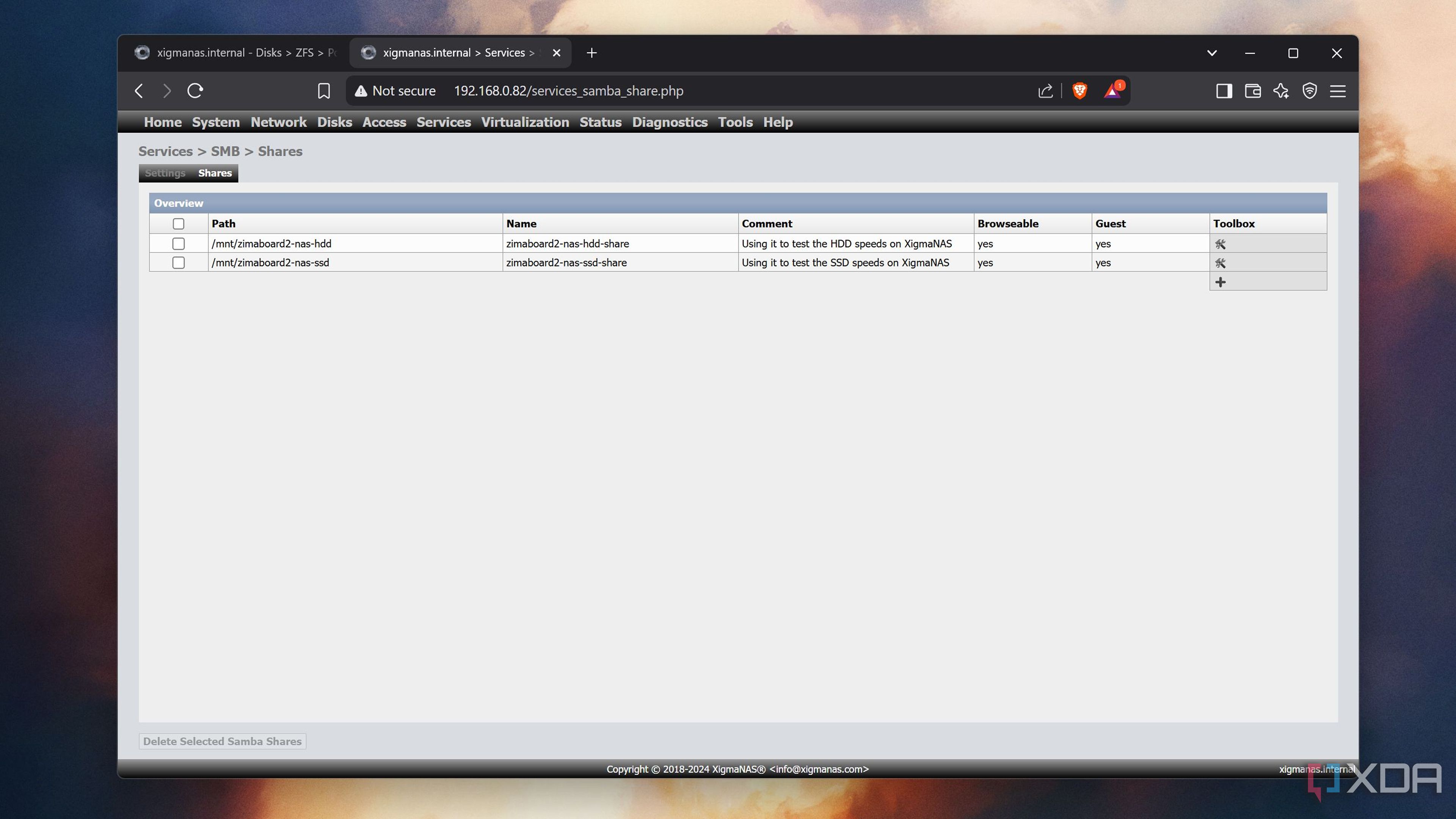
Task: Open Brave Wallet icon
Action: (x=1252, y=91)
